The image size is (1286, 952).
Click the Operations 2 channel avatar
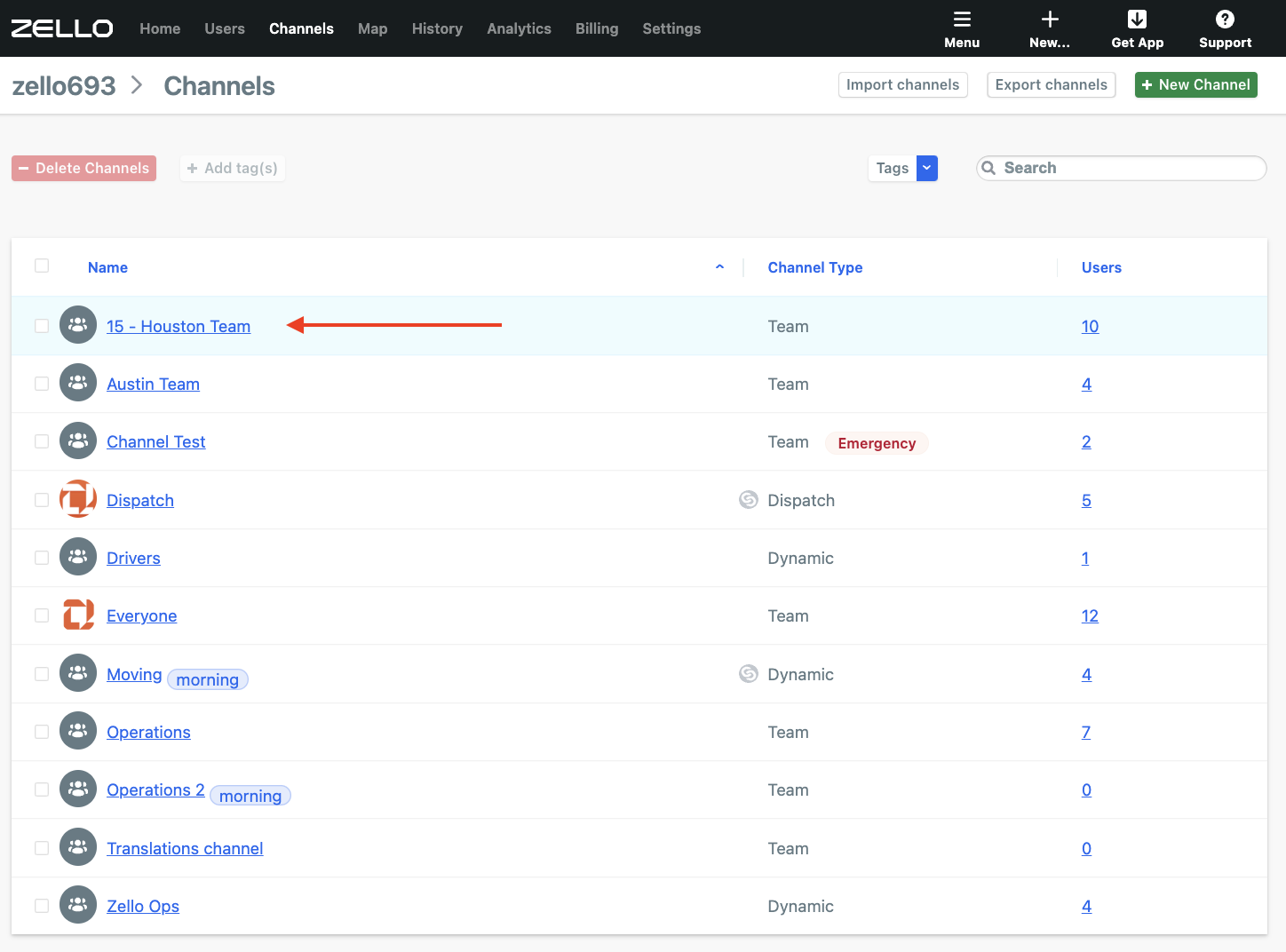tap(78, 789)
